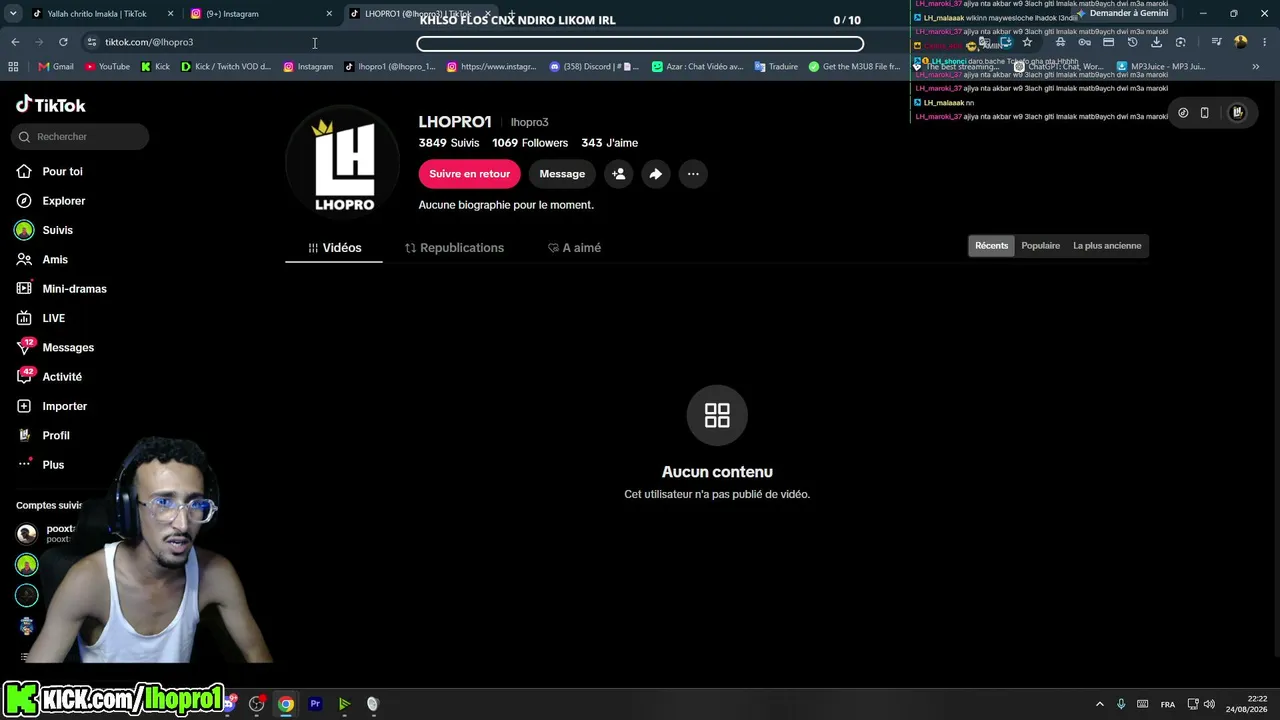Switch to the Republications tab
The height and width of the screenshot is (720, 1280).
pos(454,248)
